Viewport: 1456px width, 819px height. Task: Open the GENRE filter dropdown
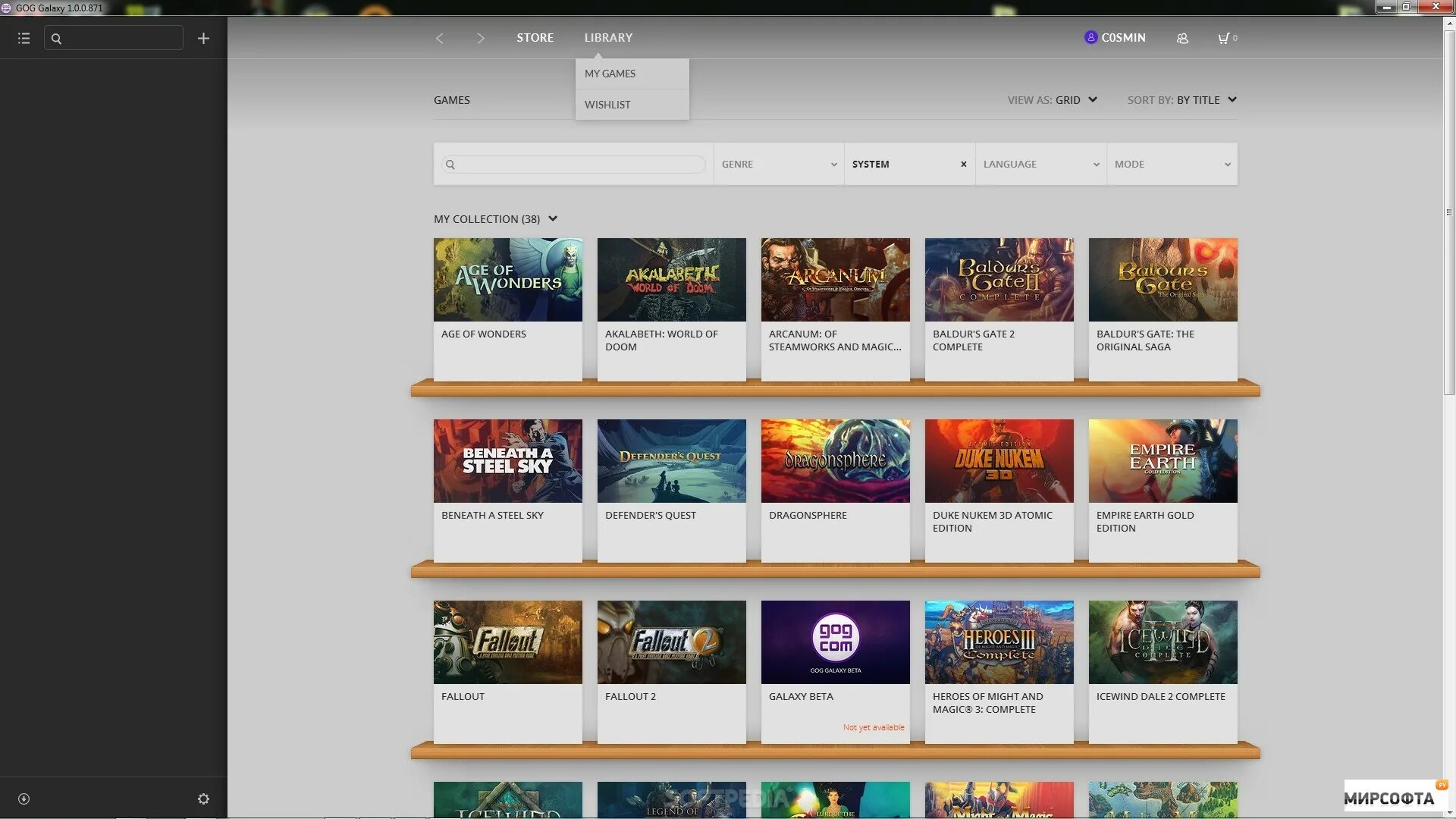click(779, 164)
